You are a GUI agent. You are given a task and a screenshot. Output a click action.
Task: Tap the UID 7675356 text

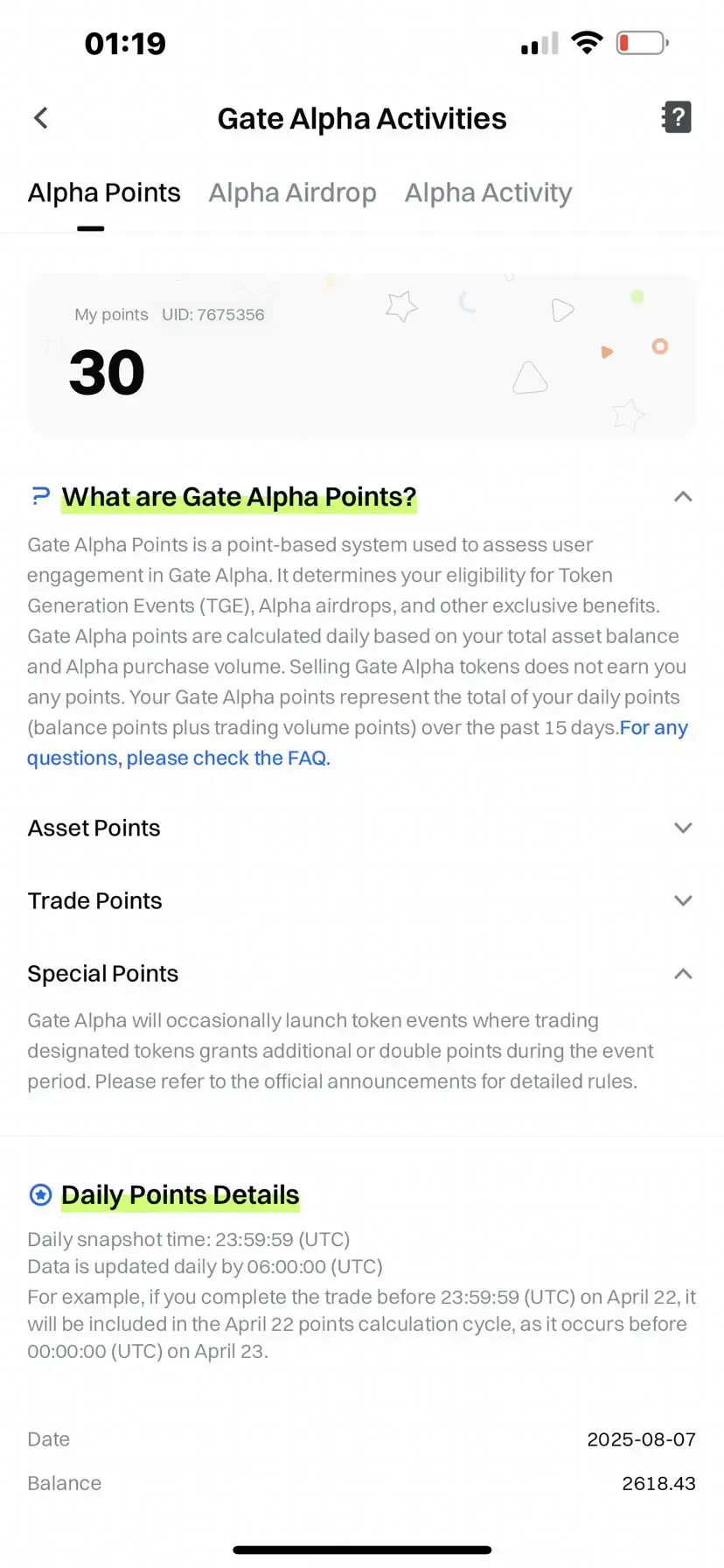212,315
